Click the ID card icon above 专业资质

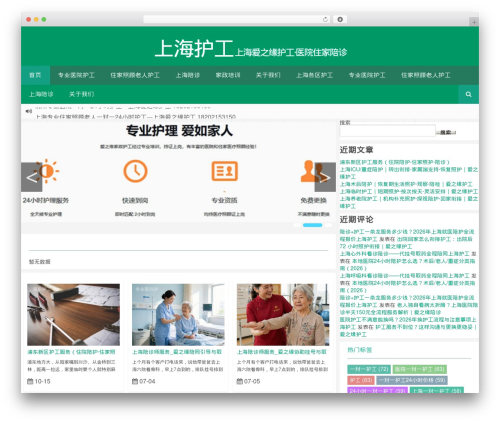(225, 171)
